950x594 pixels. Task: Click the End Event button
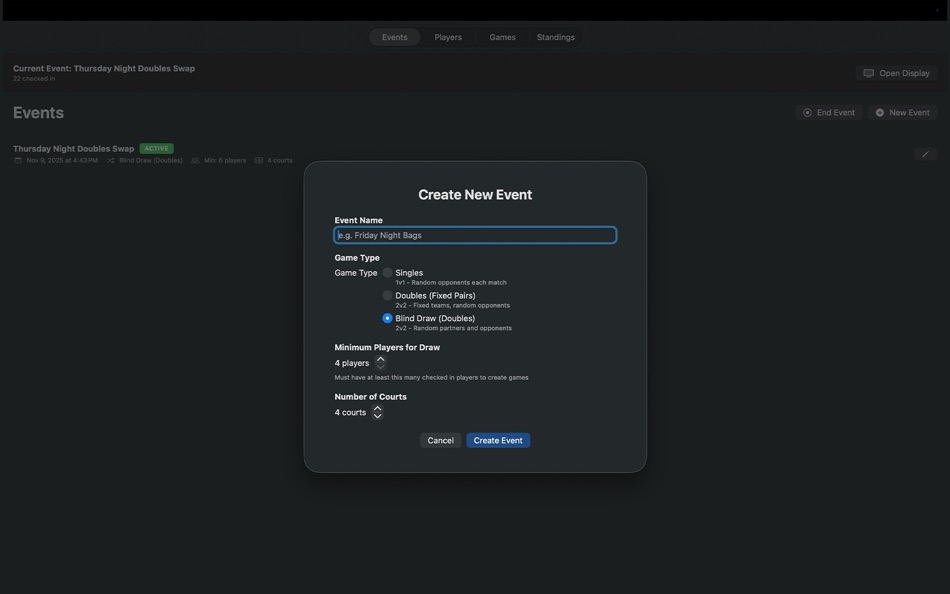tap(828, 113)
